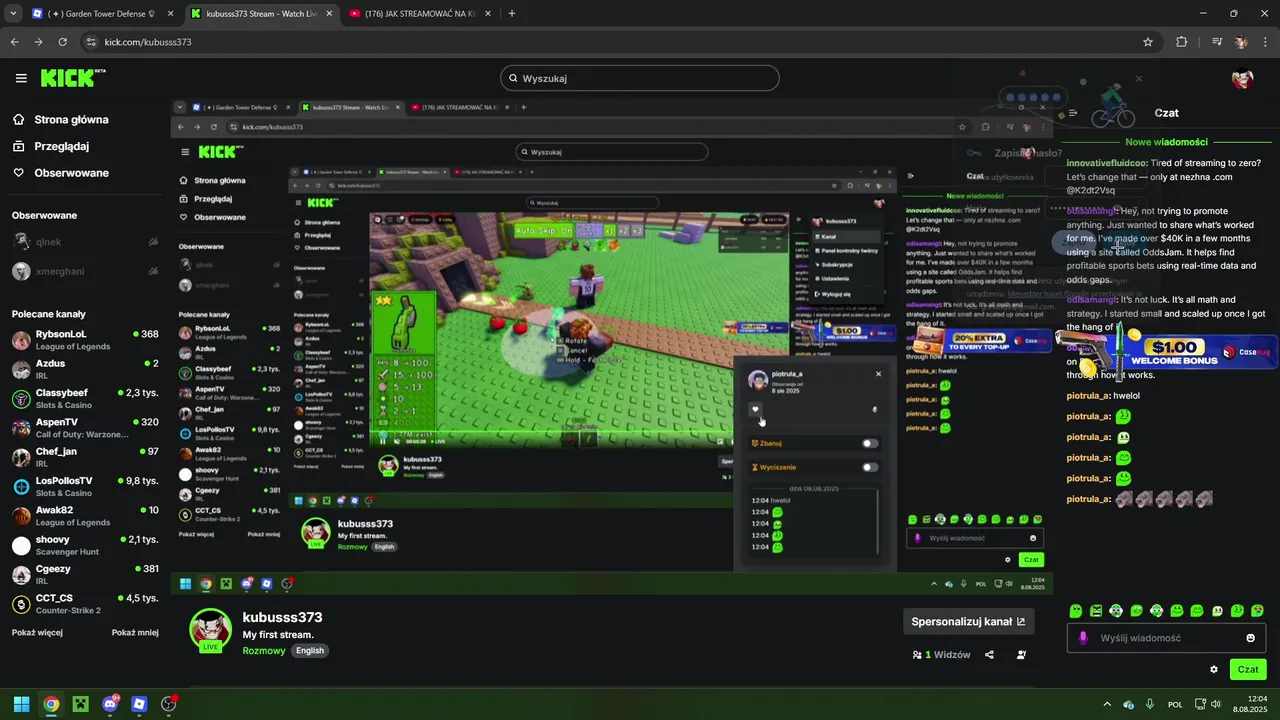Open offline followed channel qlnek
The image size is (1280, 720).
pyautogui.click(x=85, y=242)
